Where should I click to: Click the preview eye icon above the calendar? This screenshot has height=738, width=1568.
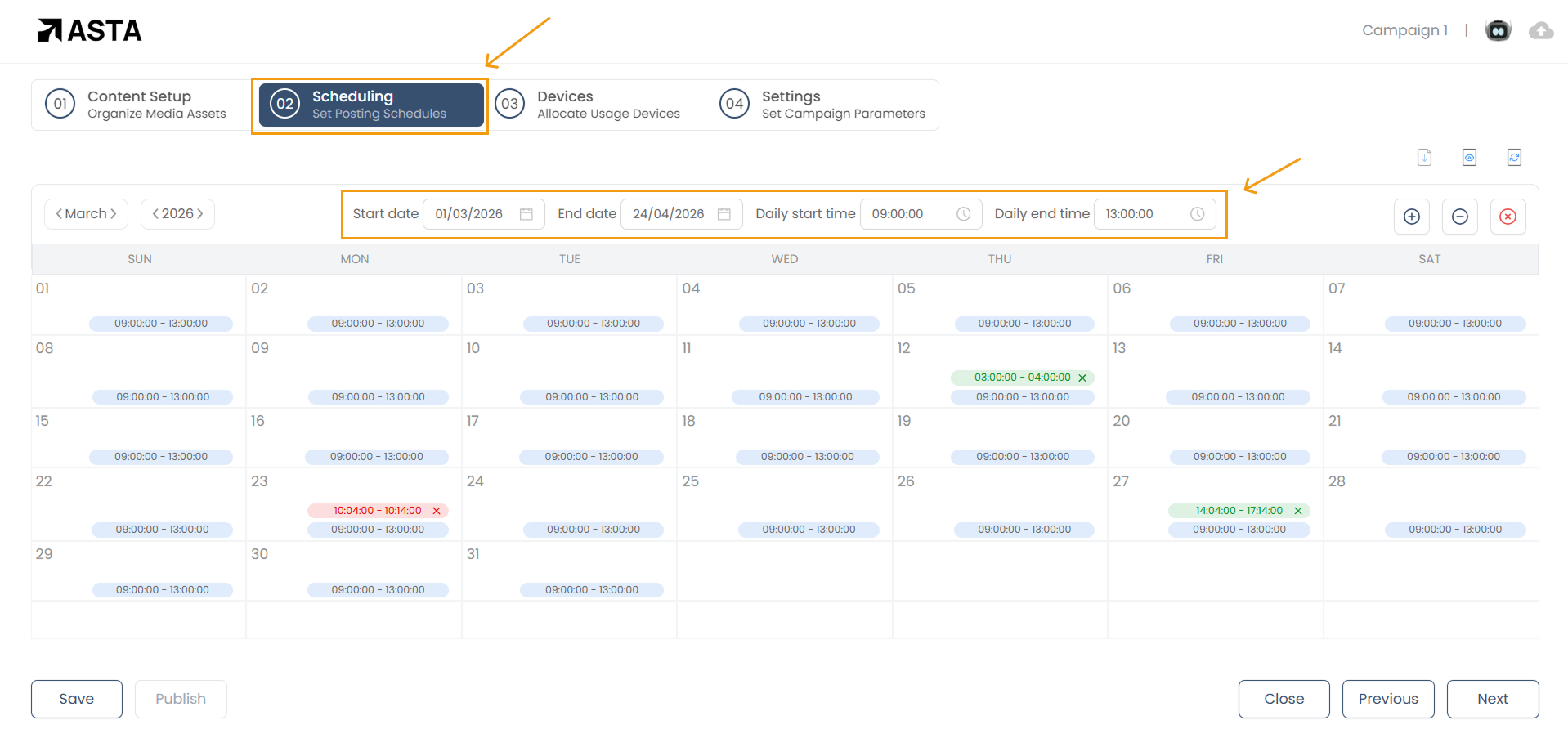(x=1469, y=157)
